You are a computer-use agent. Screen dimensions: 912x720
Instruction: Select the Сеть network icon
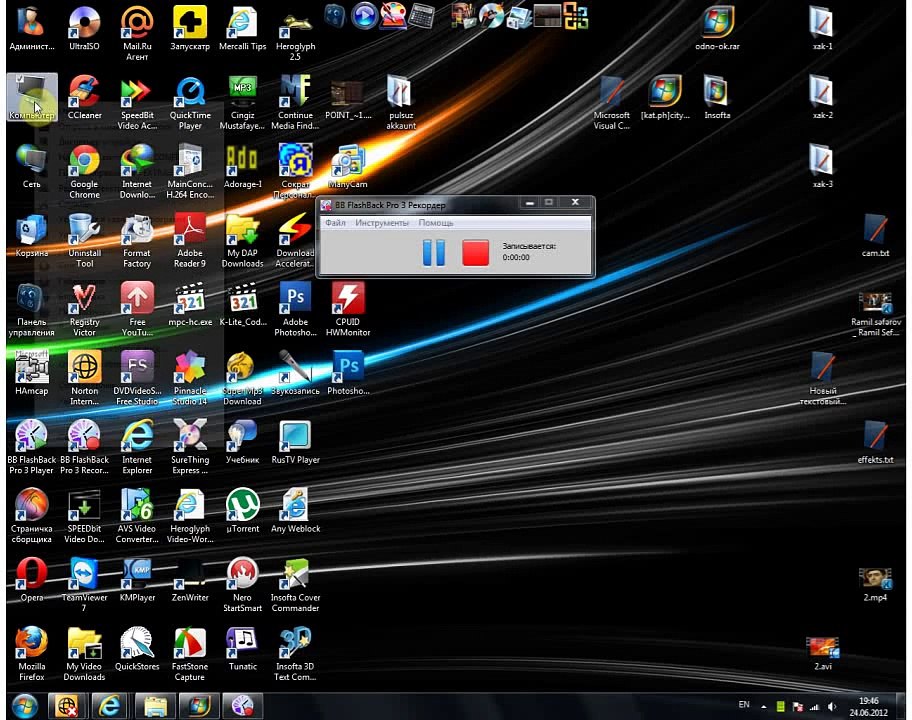[x=31, y=167]
